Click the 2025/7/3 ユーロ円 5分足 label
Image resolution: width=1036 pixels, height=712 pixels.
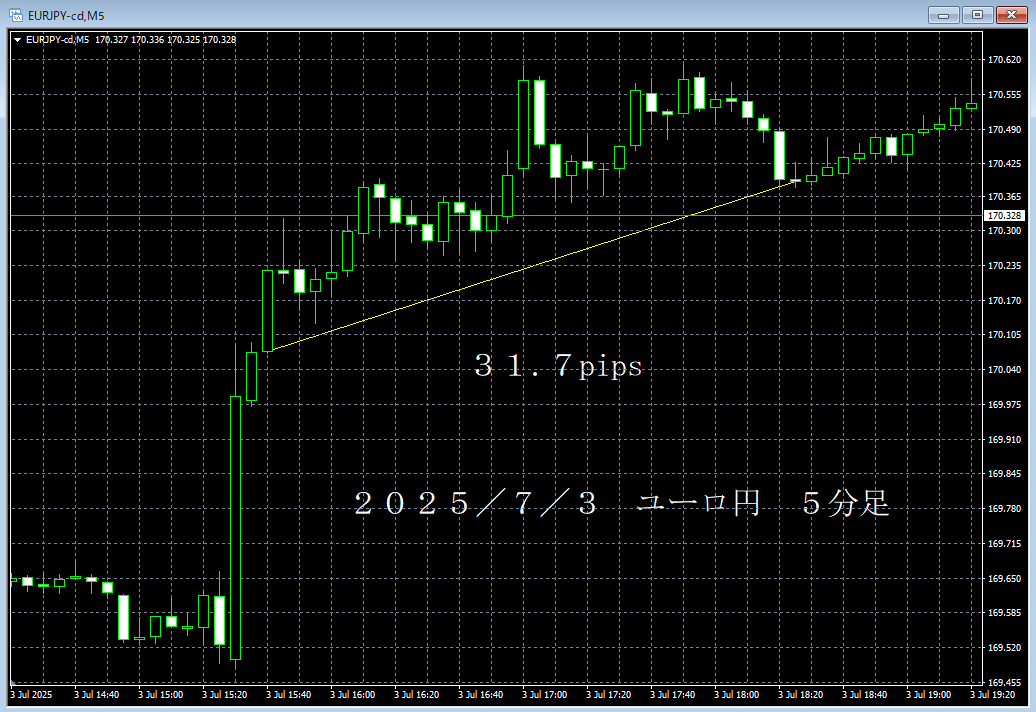coord(622,503)
